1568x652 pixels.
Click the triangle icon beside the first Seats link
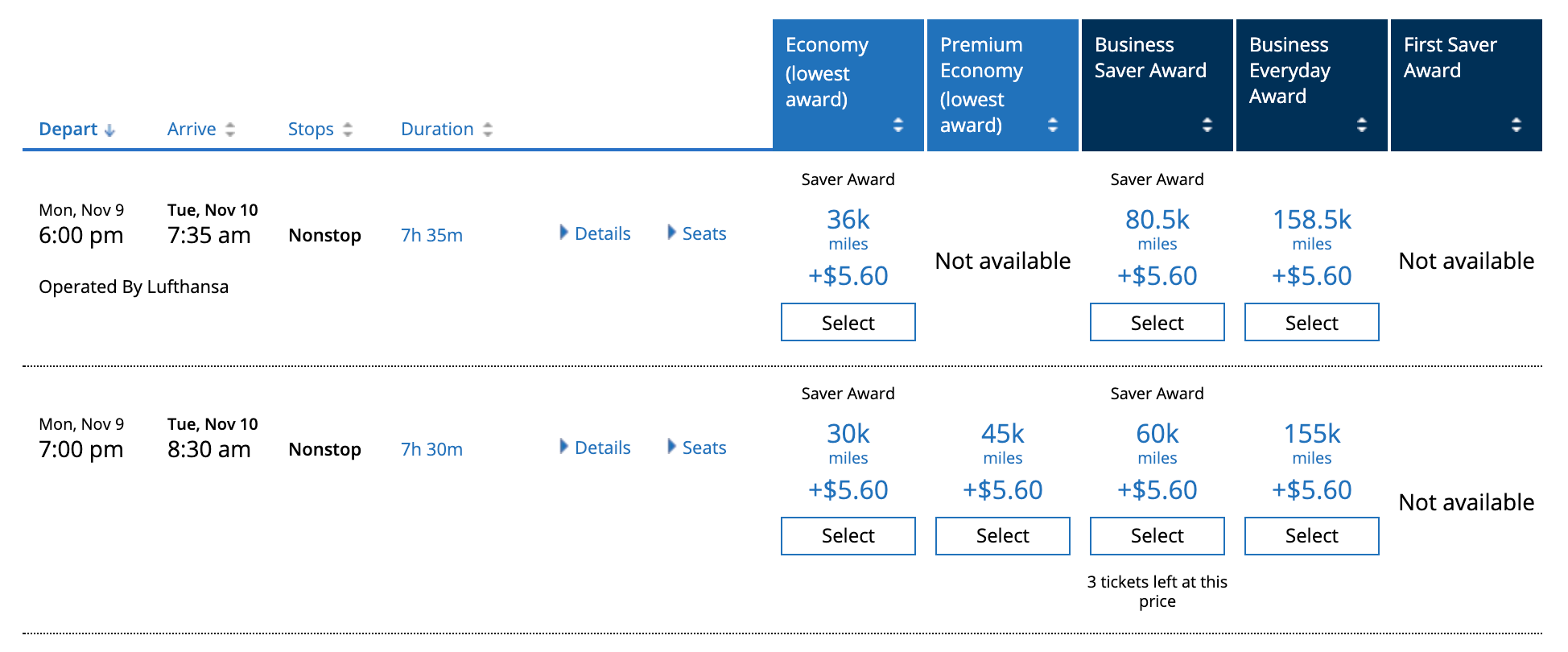click(671, 233)
